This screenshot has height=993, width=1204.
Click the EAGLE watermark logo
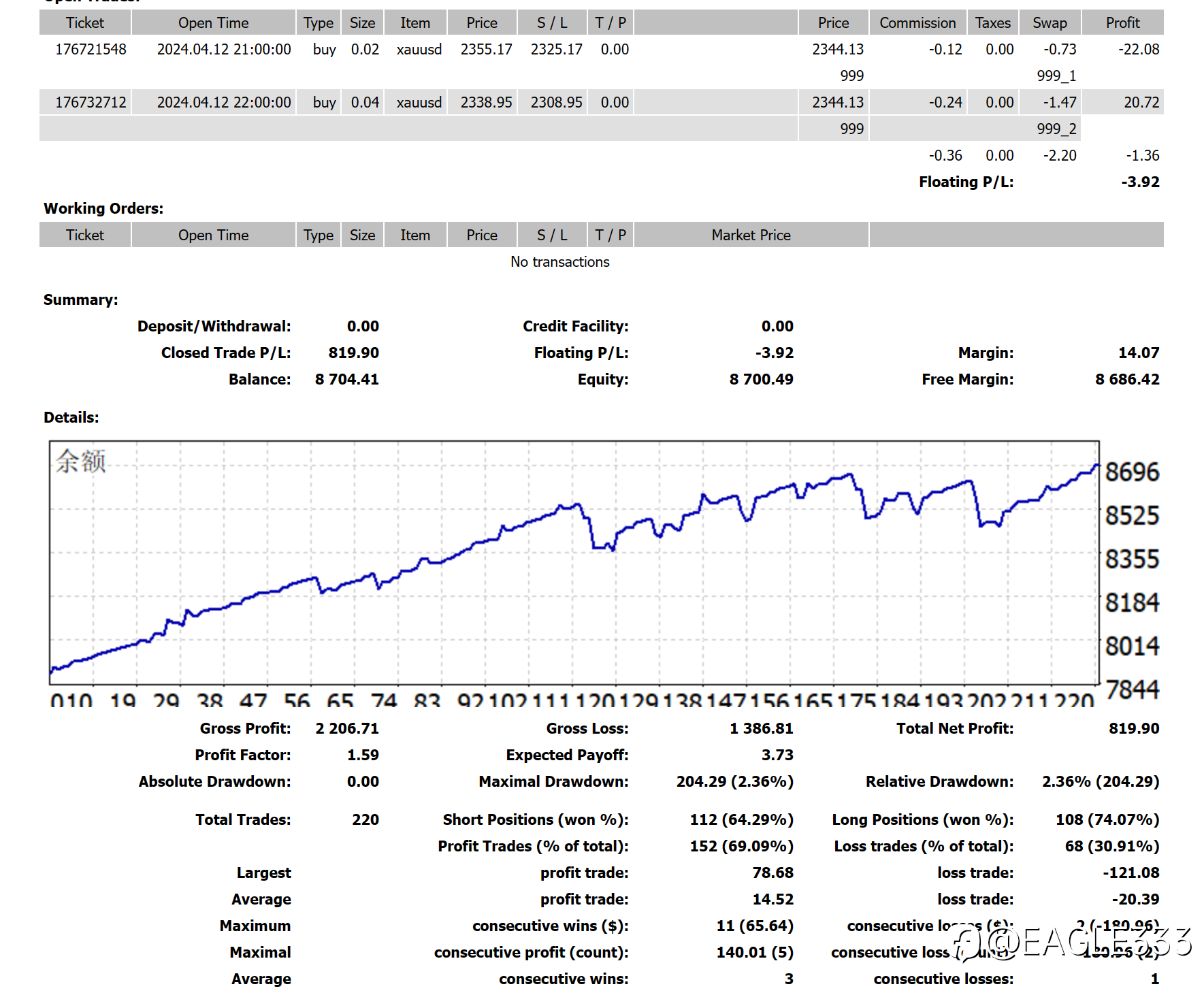pyautogui.click(x=1074, y=943)
